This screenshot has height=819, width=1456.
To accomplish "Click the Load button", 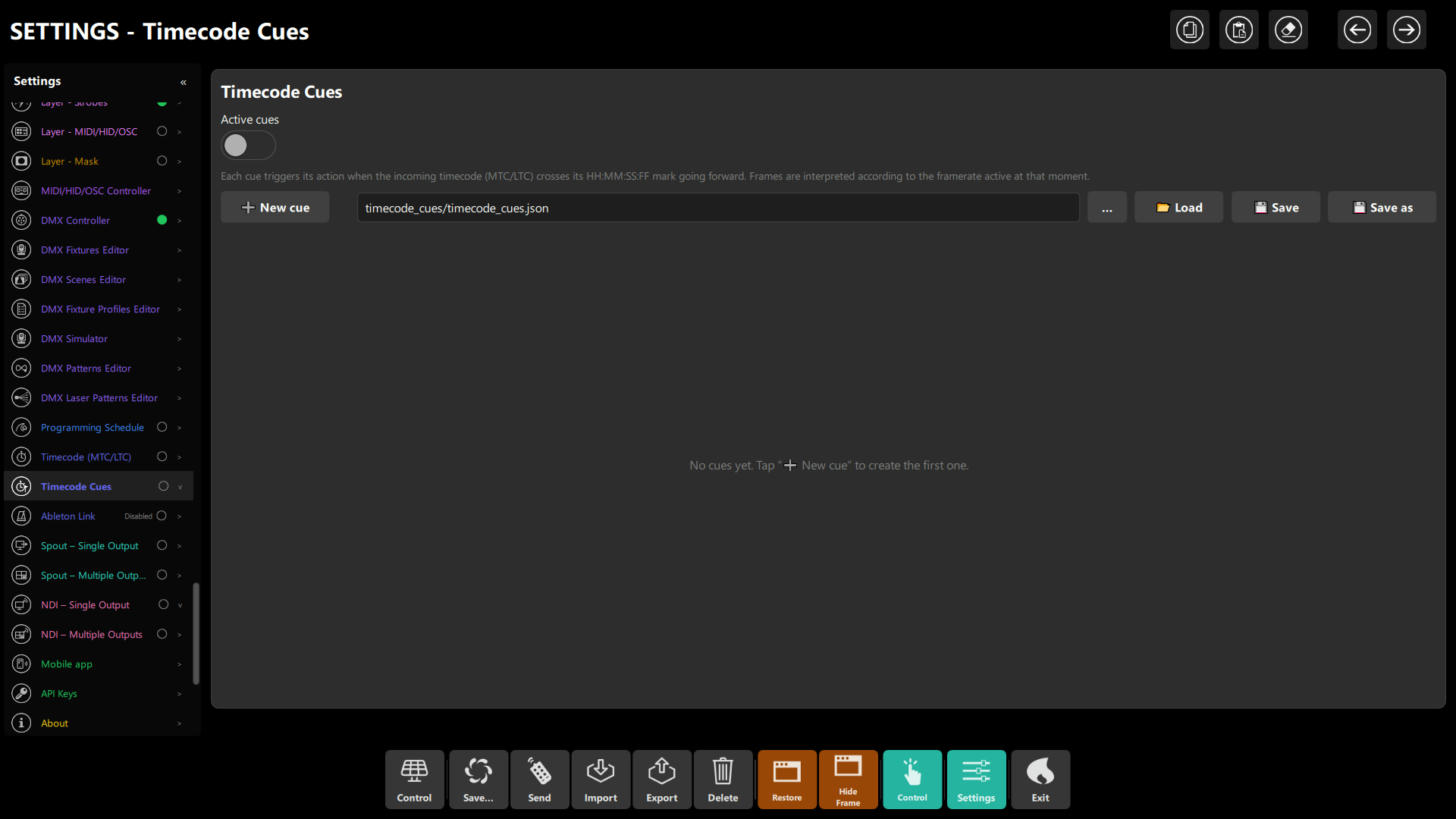I will (1178, 207).
